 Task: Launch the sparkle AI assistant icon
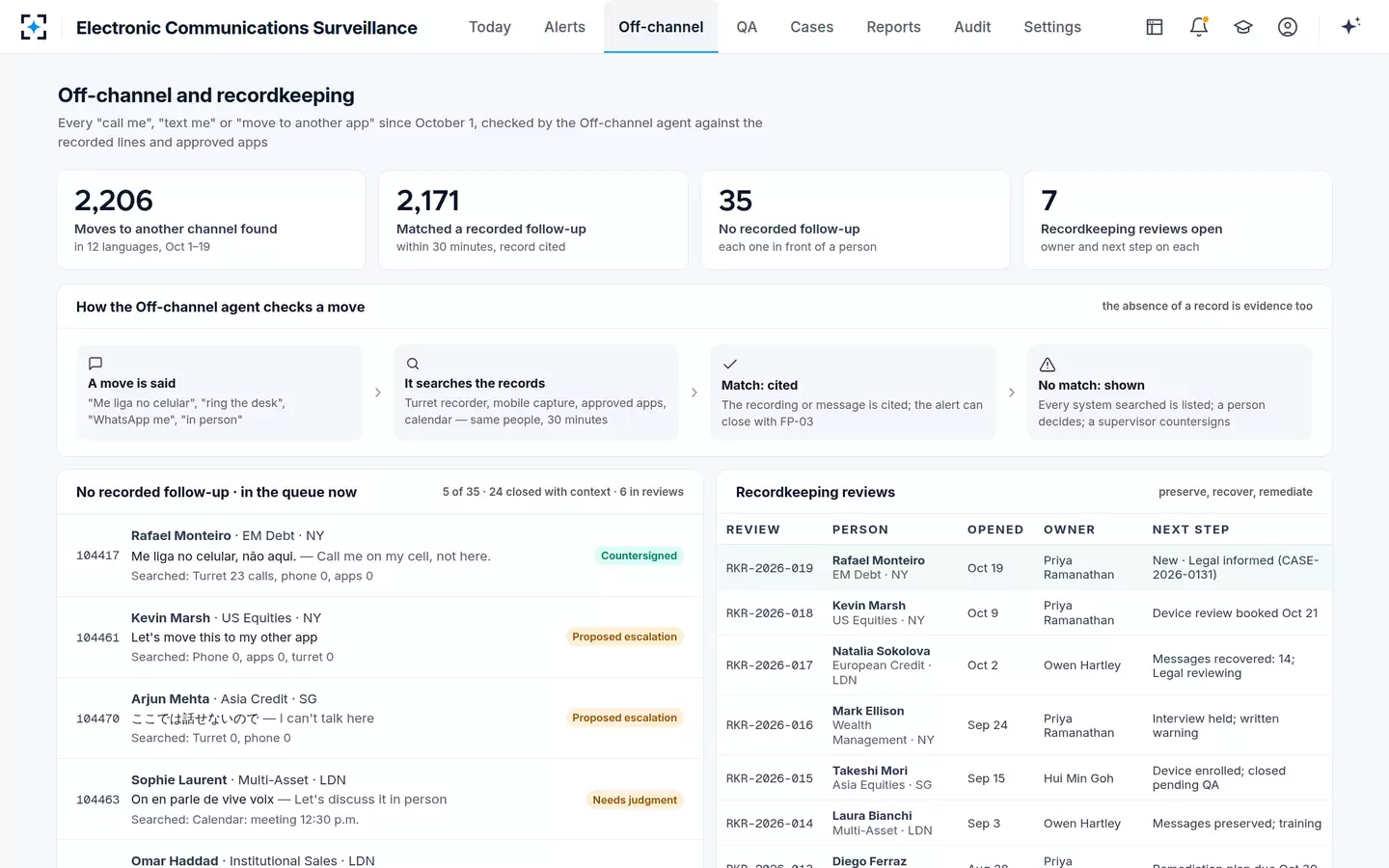point(1350,26)
